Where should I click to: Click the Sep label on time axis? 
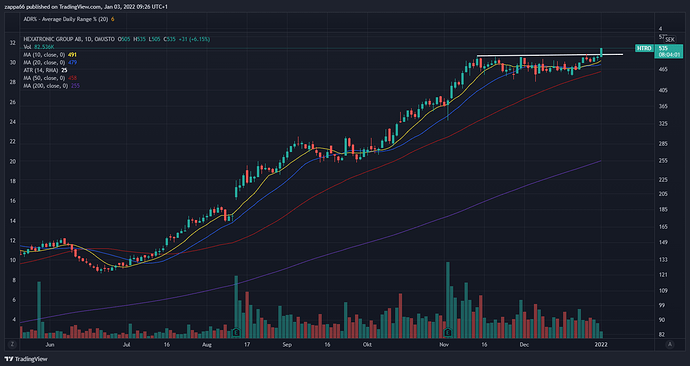287,345
